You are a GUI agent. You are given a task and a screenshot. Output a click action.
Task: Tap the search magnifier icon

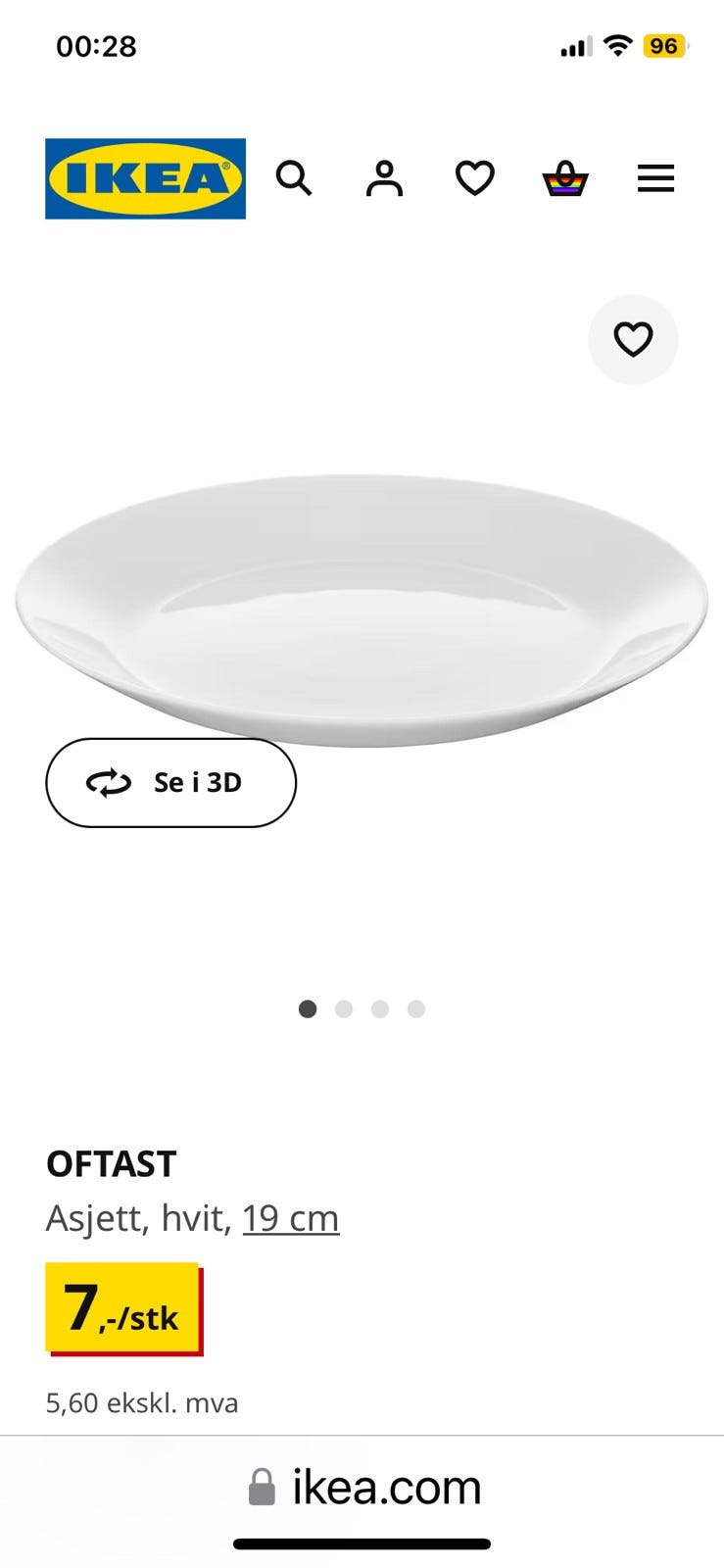click(294, 178)
